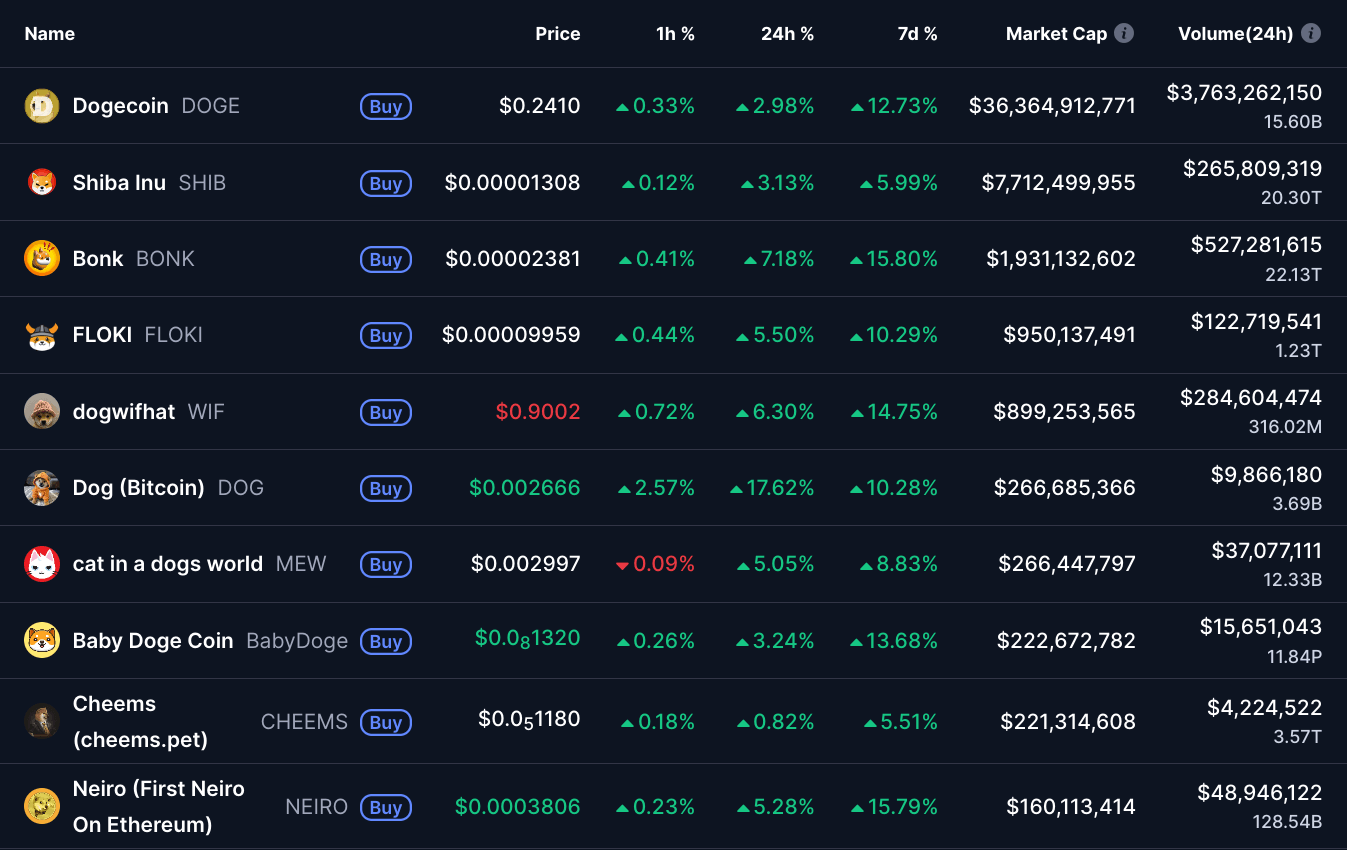The width and height of the screenshot is (1347, 850).
Task: Click the Neiro coin logo icon
Action: pyautogui.click(x=42, y=806)
